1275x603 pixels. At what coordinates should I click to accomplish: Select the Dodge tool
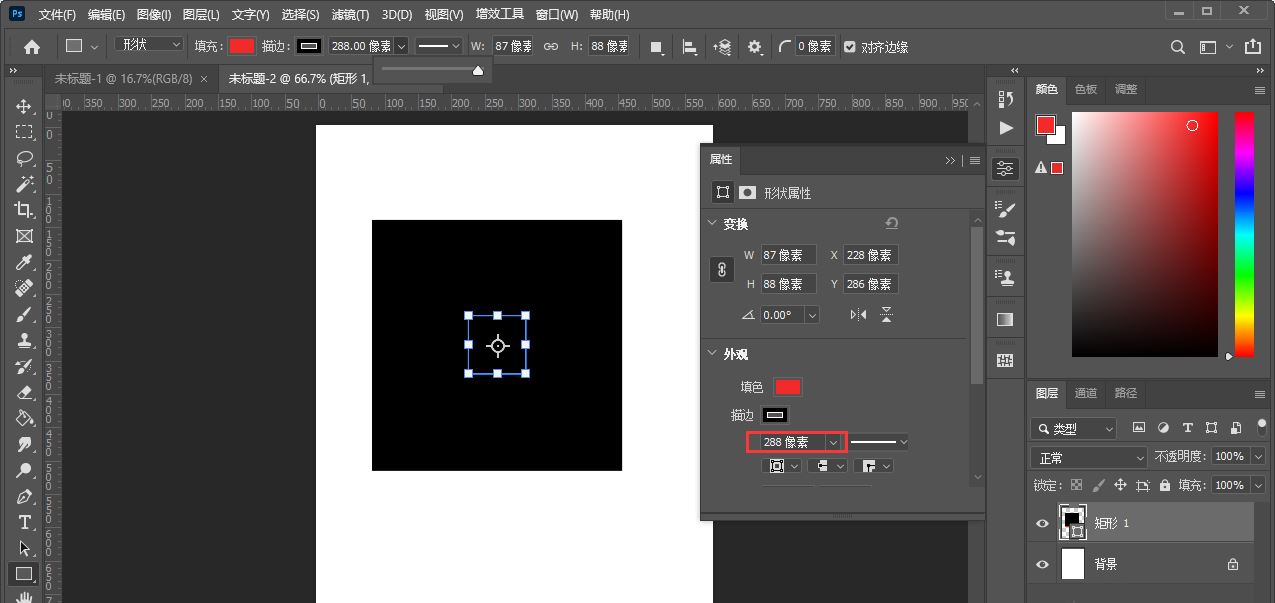click(24, 470)
